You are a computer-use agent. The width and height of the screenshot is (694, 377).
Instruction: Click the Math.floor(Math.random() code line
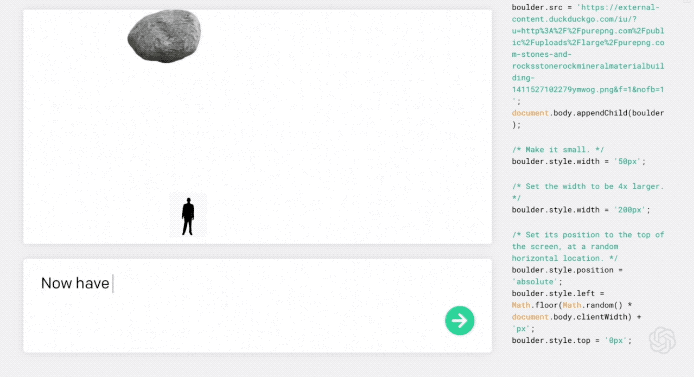tap(572, 305)
